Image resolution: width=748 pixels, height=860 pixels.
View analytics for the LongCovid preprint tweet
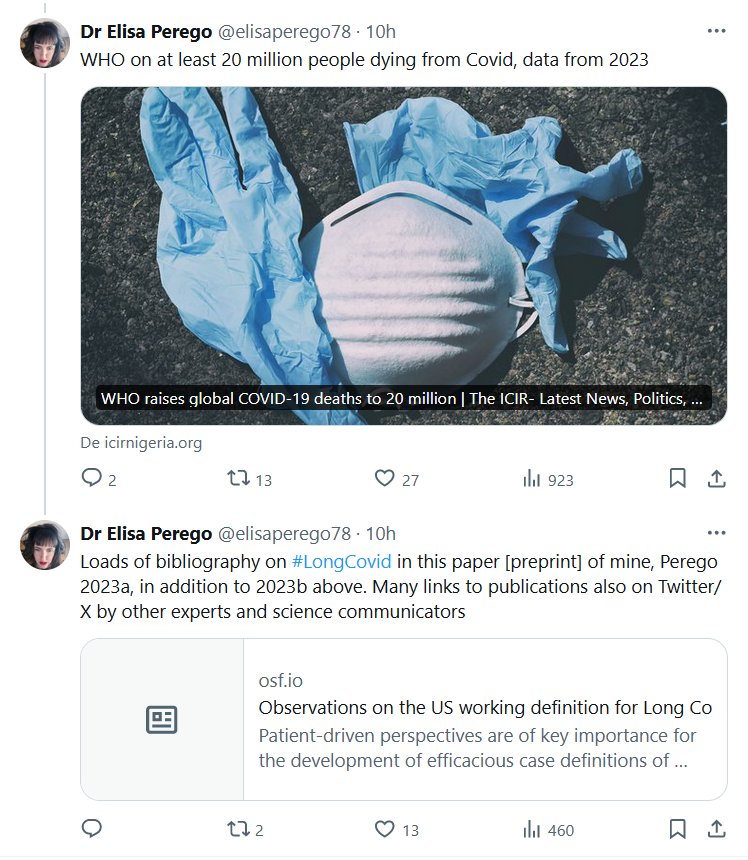click(532, 829)
